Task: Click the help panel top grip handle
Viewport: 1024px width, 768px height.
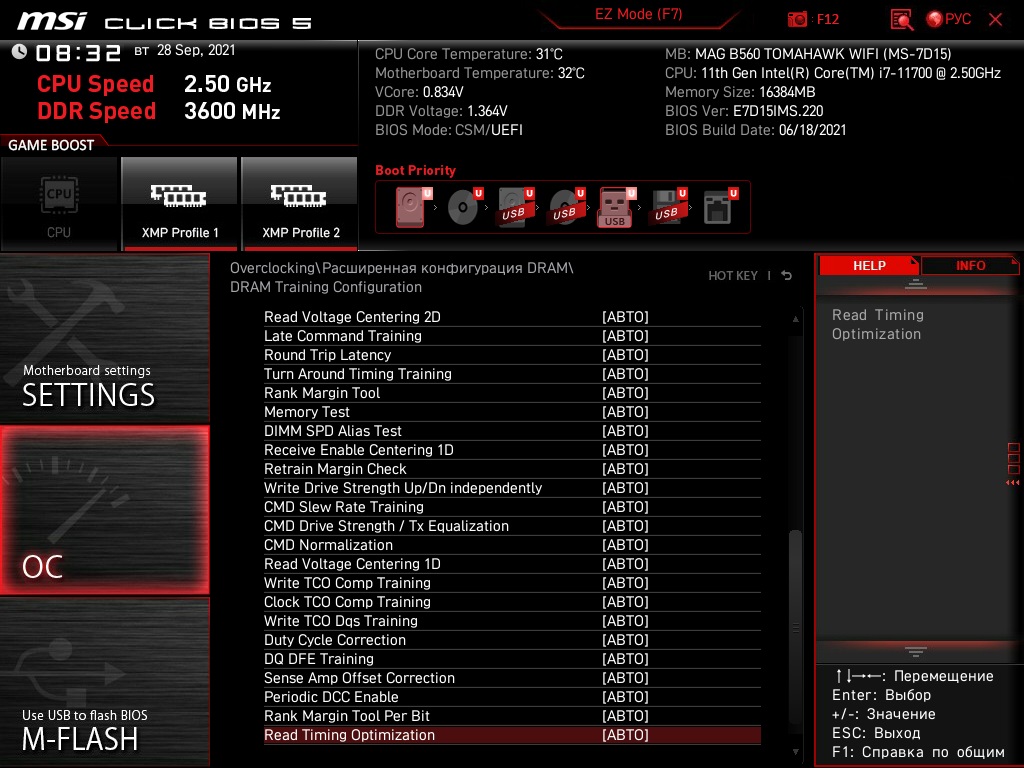Action: 916,283
